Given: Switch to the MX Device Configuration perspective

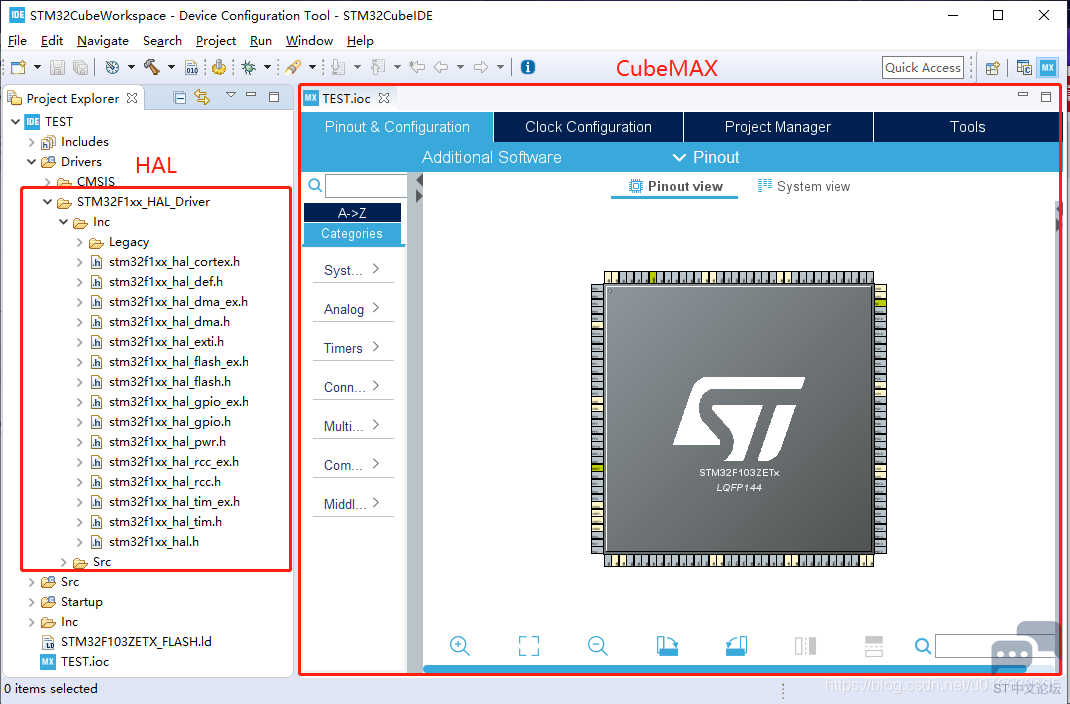Looking at the screenshot, I should point(1047,68).
